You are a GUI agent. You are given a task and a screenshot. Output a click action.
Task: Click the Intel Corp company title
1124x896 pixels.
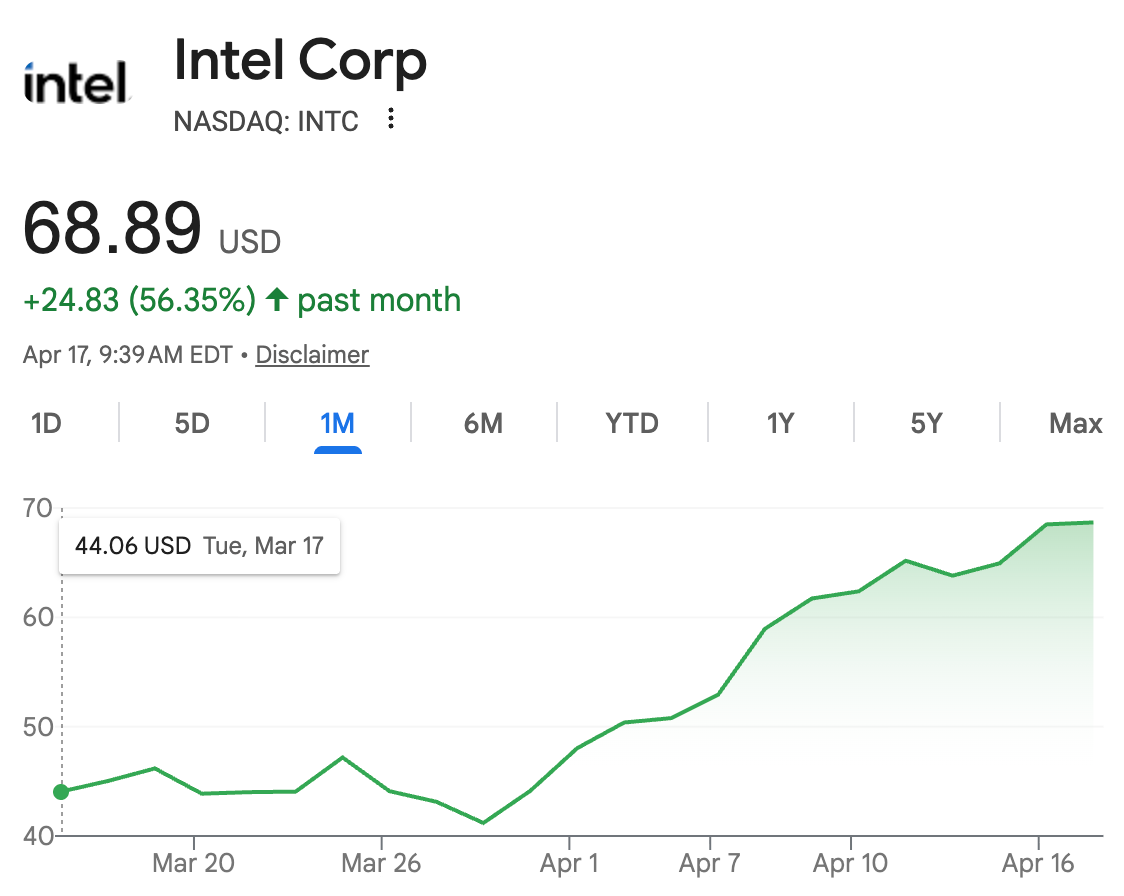300,62
